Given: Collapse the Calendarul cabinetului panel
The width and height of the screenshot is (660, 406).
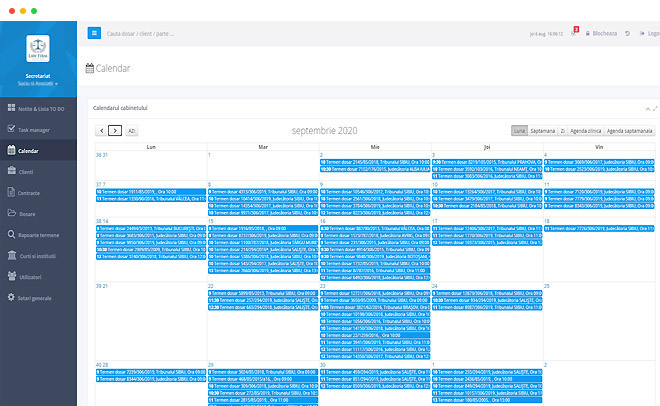Looking at the screenshot, I should (646, 107).
